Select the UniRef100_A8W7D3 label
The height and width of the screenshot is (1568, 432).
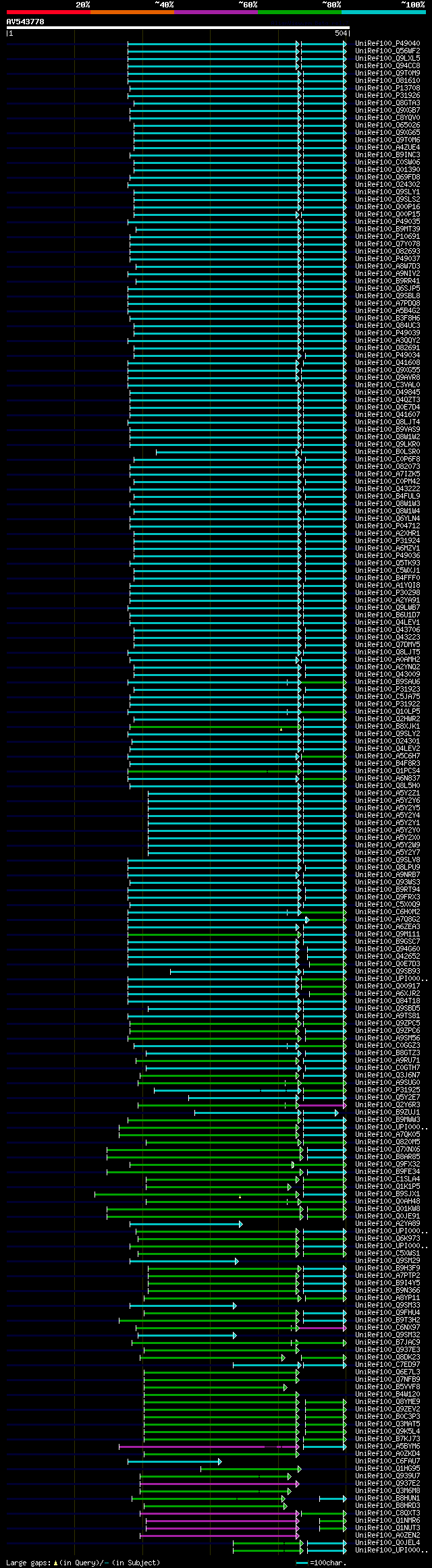[387, 266]
